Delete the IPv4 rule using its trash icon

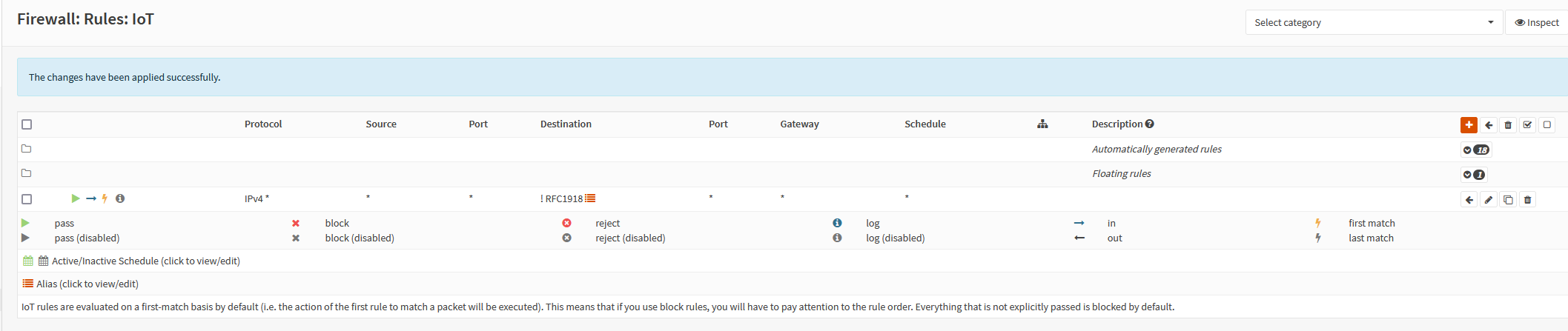point(1527,200)
